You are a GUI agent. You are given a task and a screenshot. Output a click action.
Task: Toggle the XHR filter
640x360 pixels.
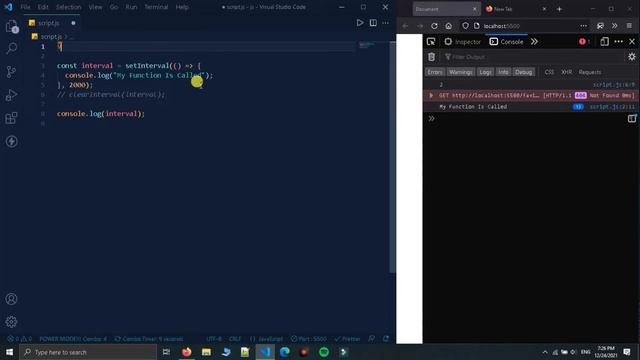[567, 72]
